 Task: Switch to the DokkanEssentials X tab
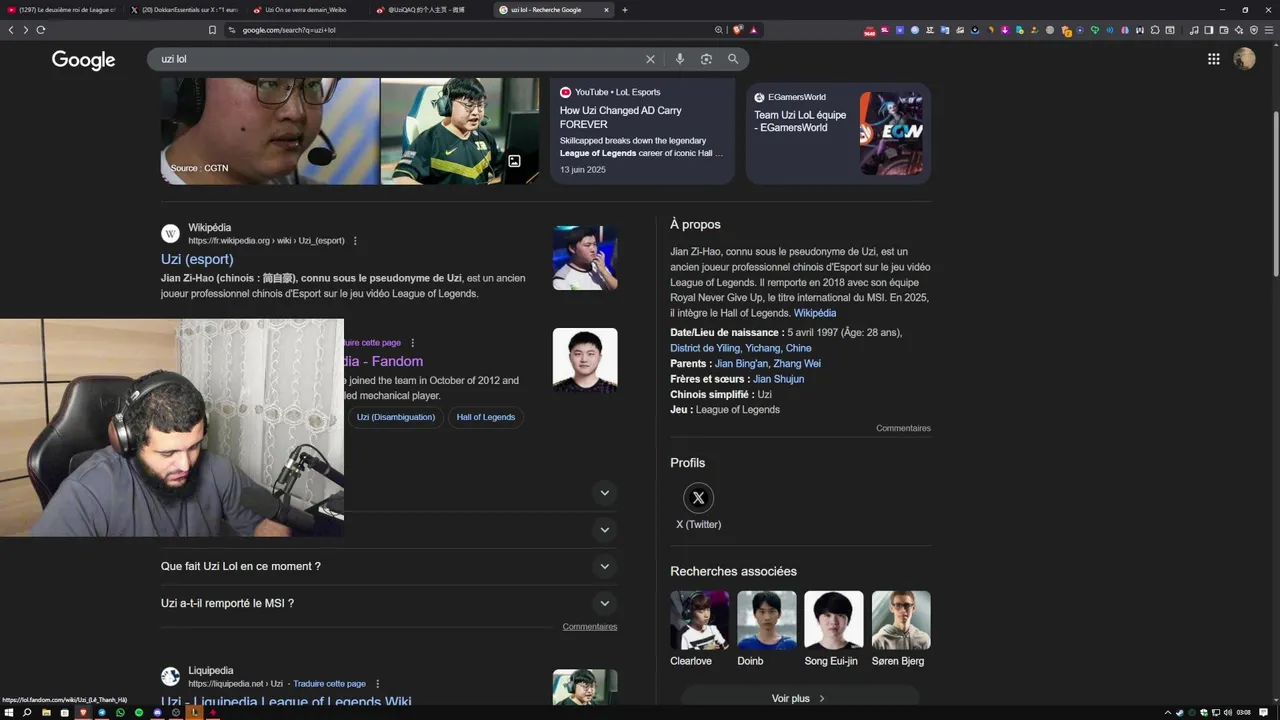coord(184,10)
